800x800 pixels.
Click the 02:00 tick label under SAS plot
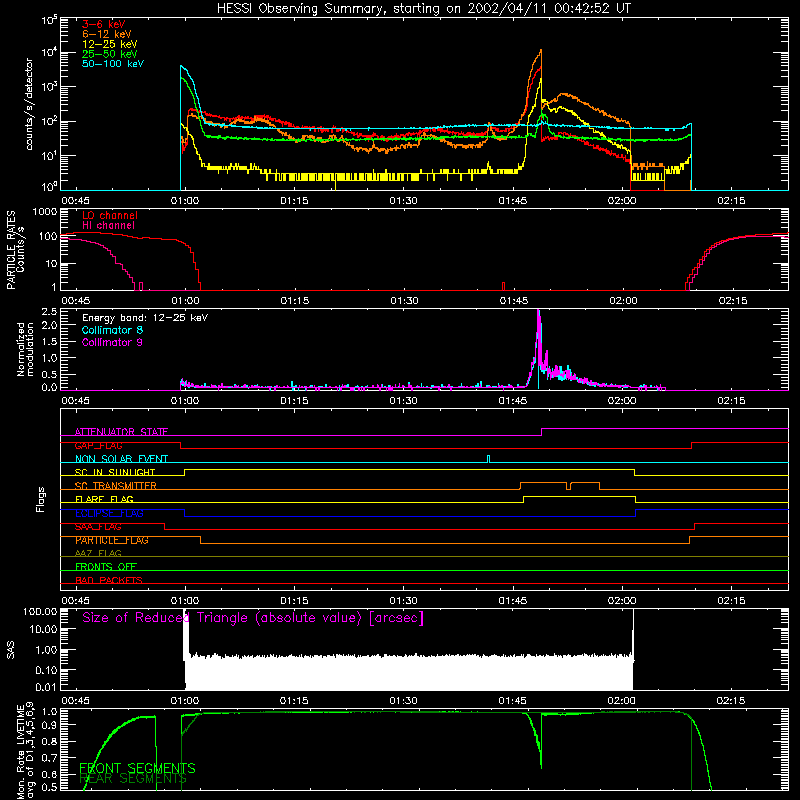pos(621,701)
